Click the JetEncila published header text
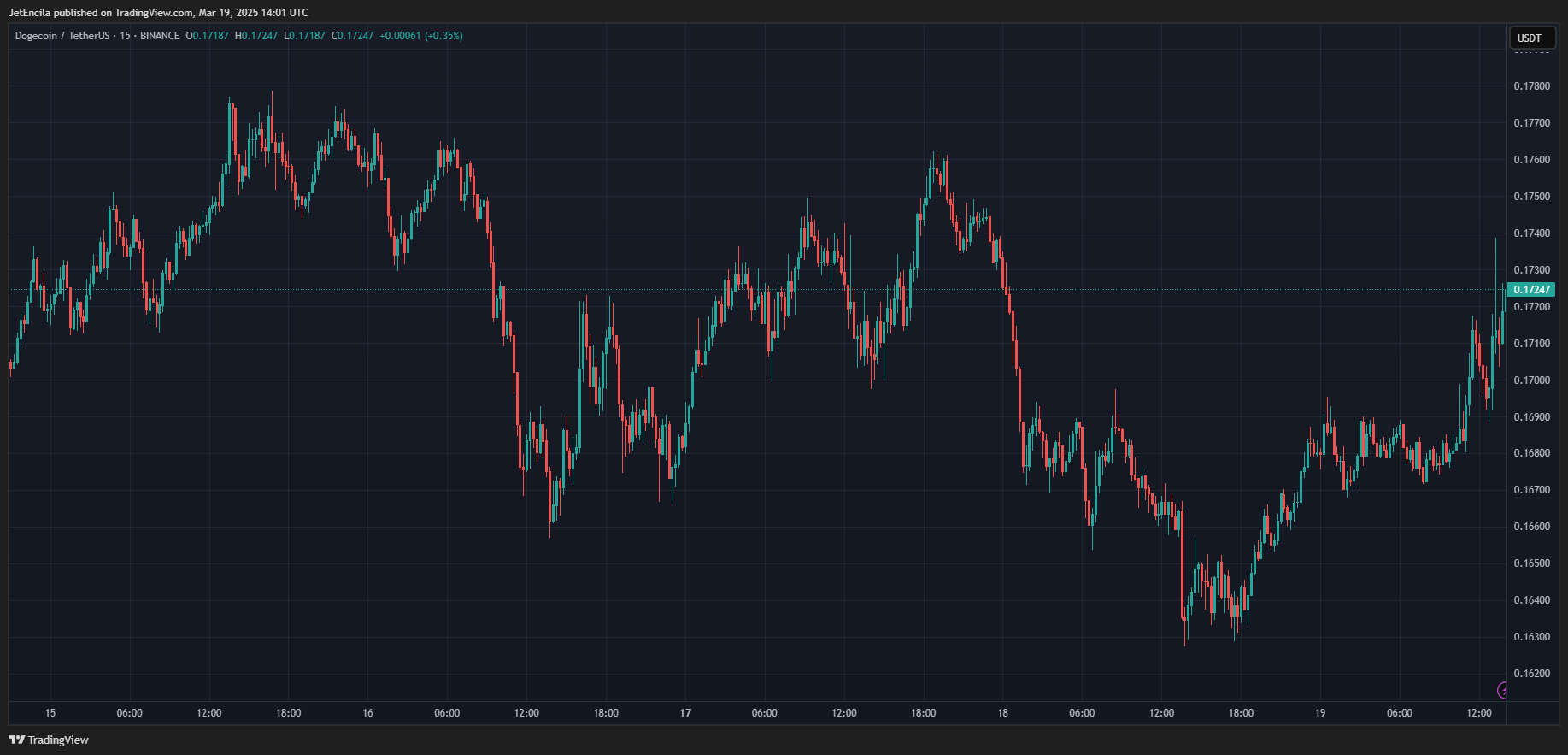This screenshot has width=1568, height=755. coord(158,13)
